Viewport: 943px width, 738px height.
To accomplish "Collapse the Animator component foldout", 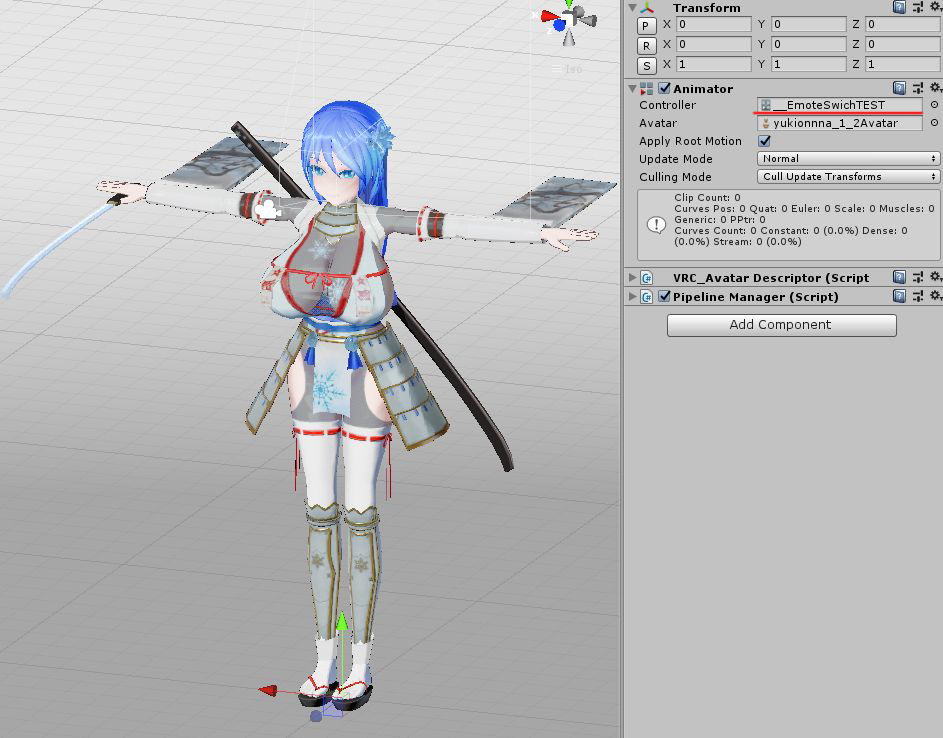I will pyautogui.click(x=632, y=88).
